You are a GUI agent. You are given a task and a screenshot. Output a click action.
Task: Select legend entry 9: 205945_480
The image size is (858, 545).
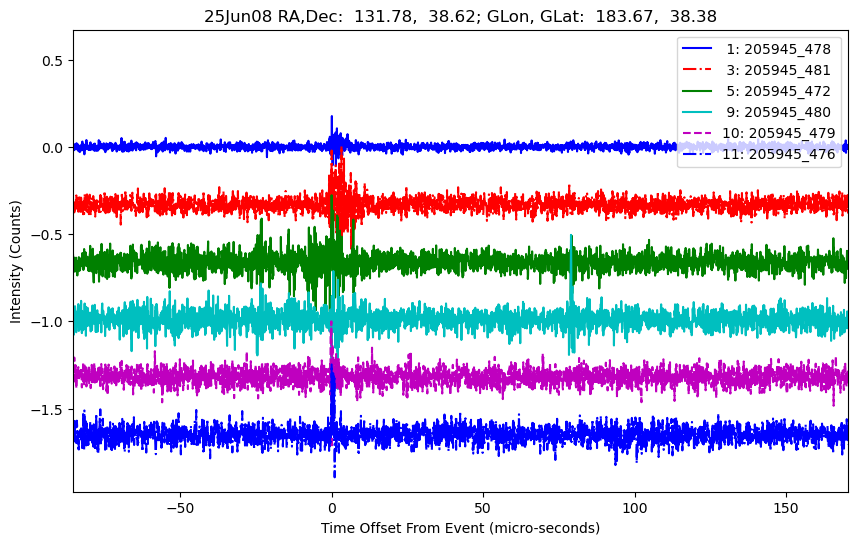778,112
